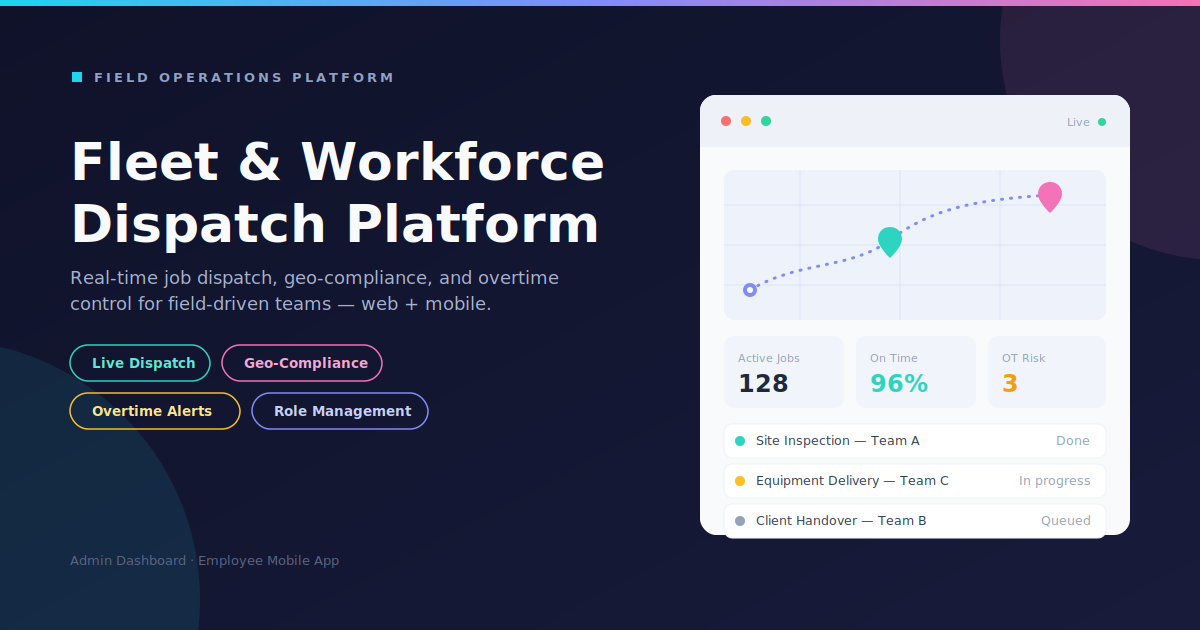The image size is (1200, 630).
Task: Select the Geo-Compliance pill
Action: click(x=302, y=363)
